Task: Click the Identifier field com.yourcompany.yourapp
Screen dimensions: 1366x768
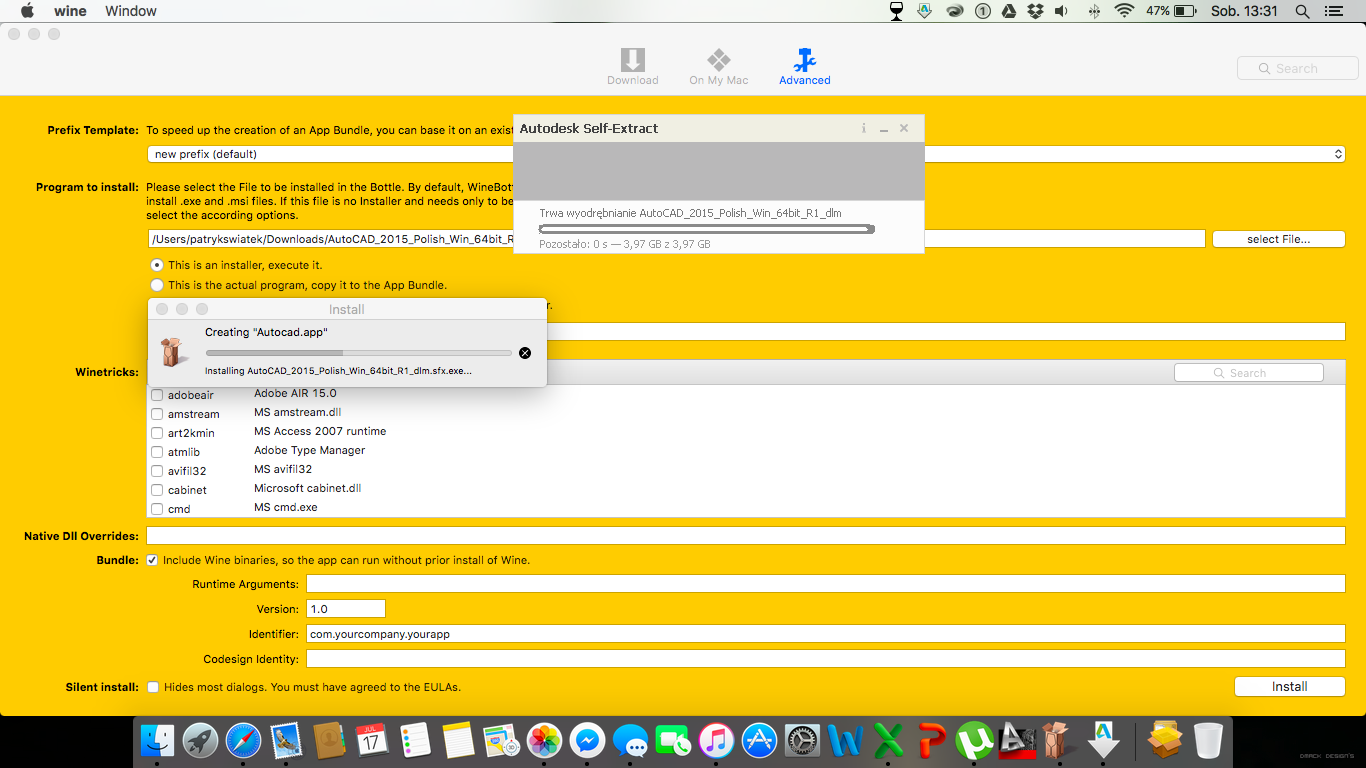Action: point(825,634)
